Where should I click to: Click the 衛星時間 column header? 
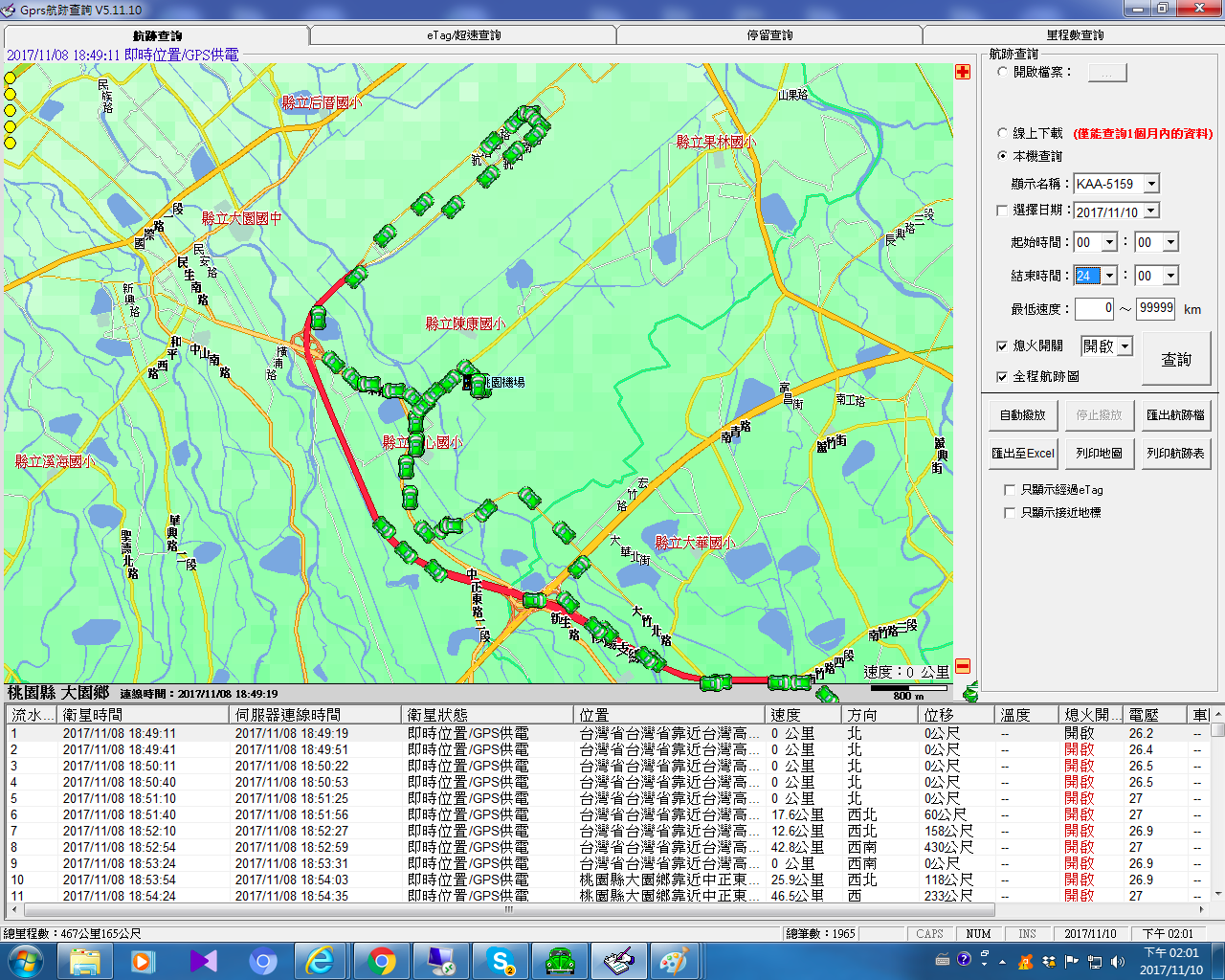(145, 715)
